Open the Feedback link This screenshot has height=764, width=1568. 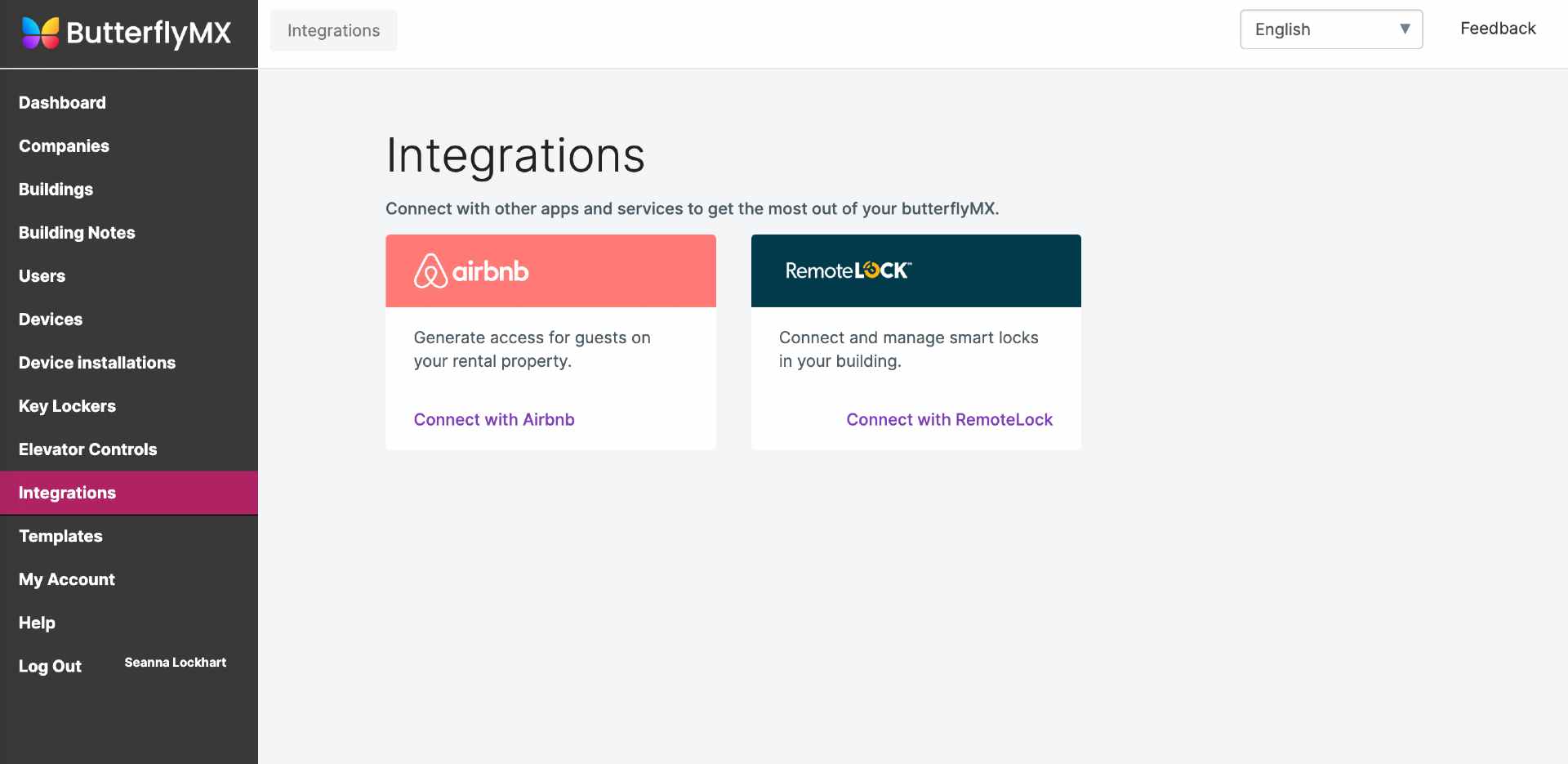tap(1497, 28)
